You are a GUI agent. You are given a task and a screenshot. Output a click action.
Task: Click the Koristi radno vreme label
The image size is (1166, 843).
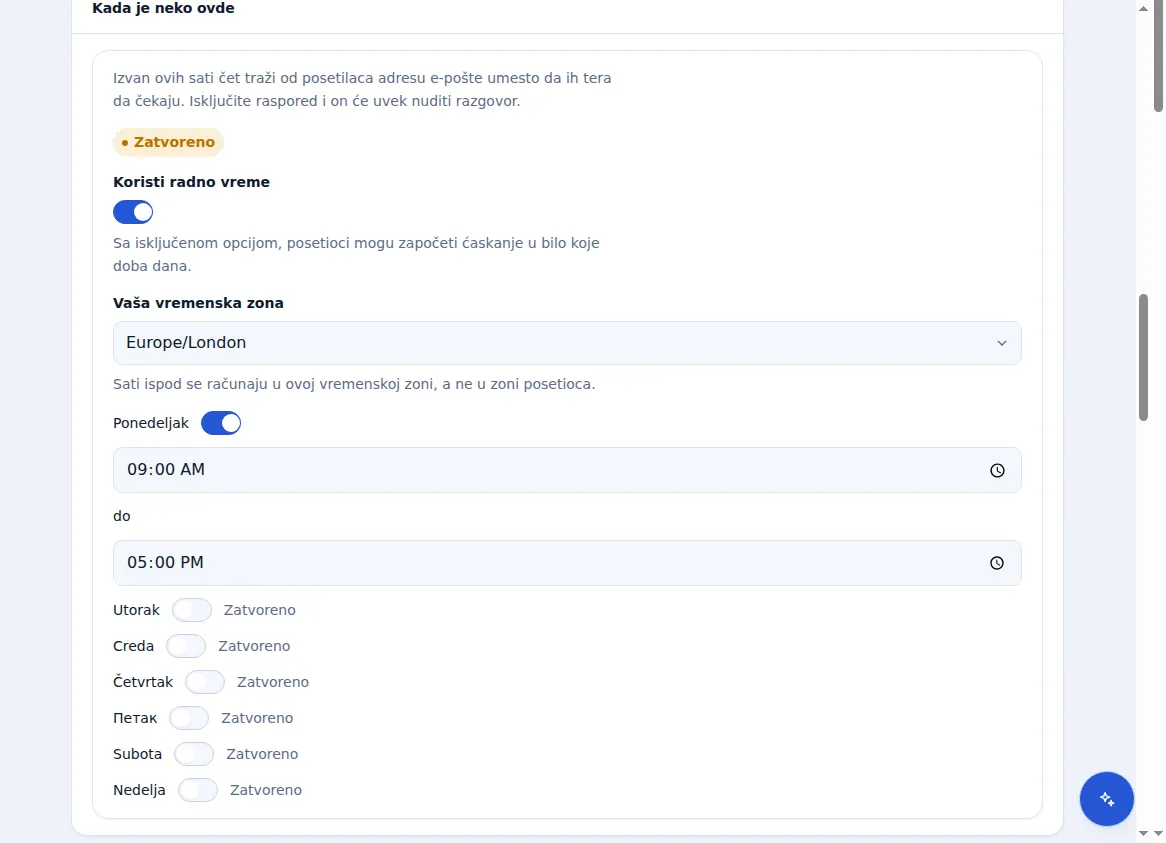coord(191,182)
